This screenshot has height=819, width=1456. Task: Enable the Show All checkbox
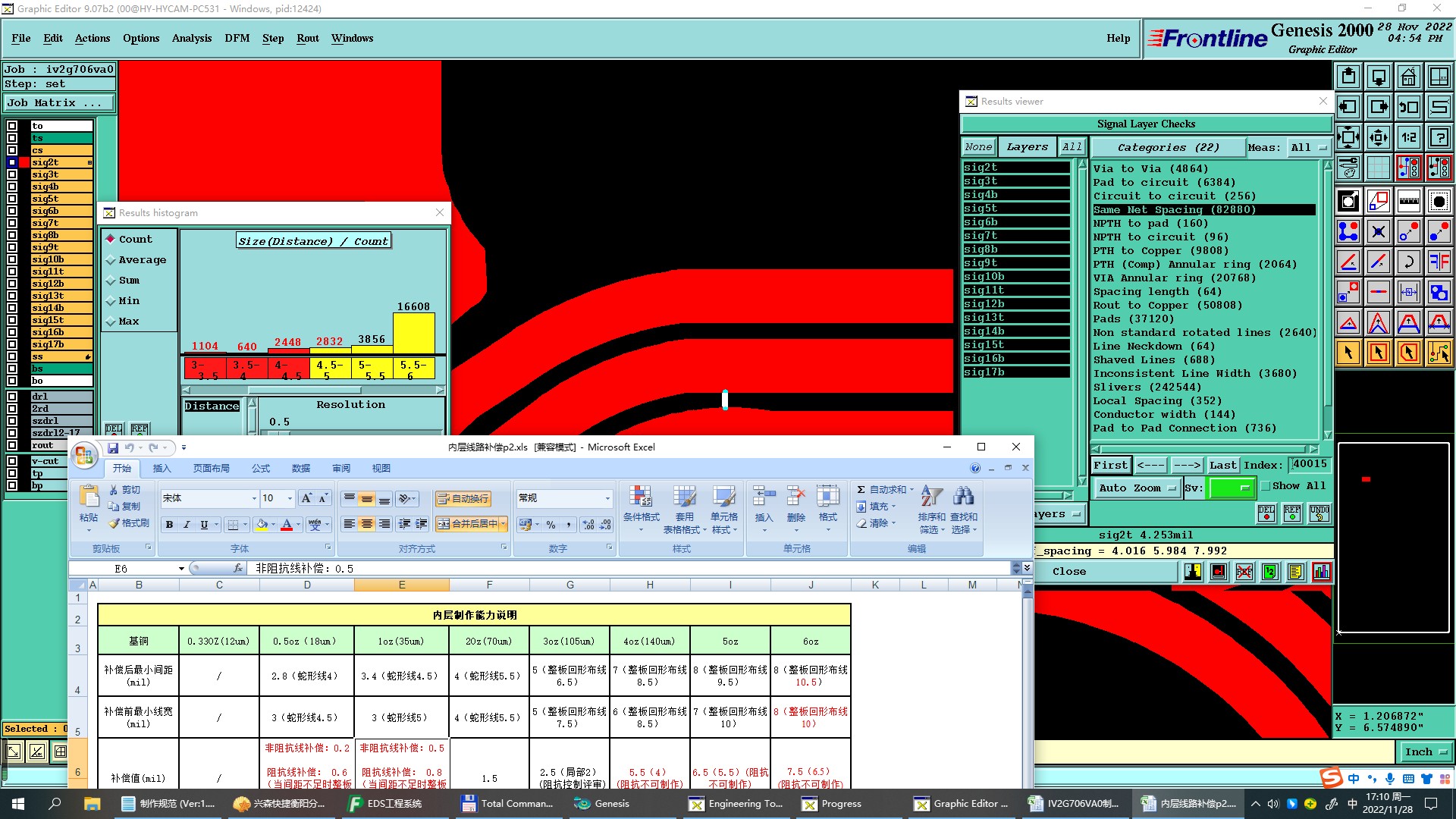coord(1265,486)
